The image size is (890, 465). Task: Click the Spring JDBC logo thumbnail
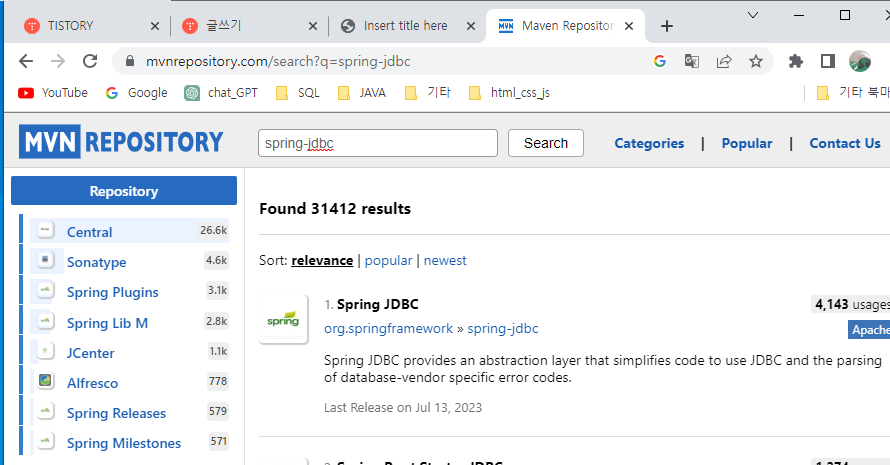pos(283,320)
